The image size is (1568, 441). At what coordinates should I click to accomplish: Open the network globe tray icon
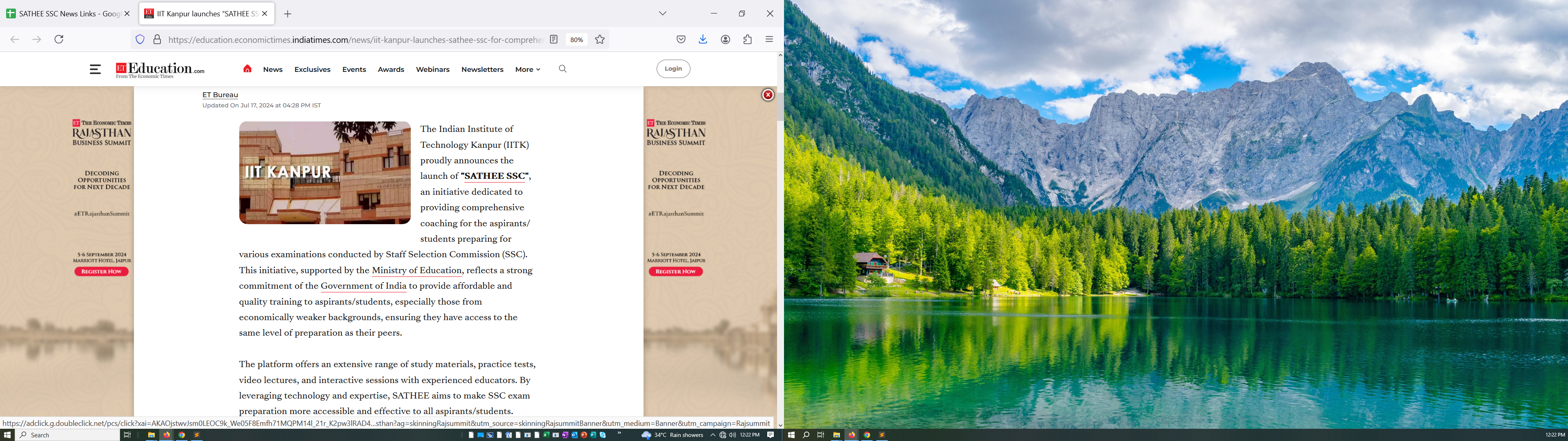pos(722,435)
